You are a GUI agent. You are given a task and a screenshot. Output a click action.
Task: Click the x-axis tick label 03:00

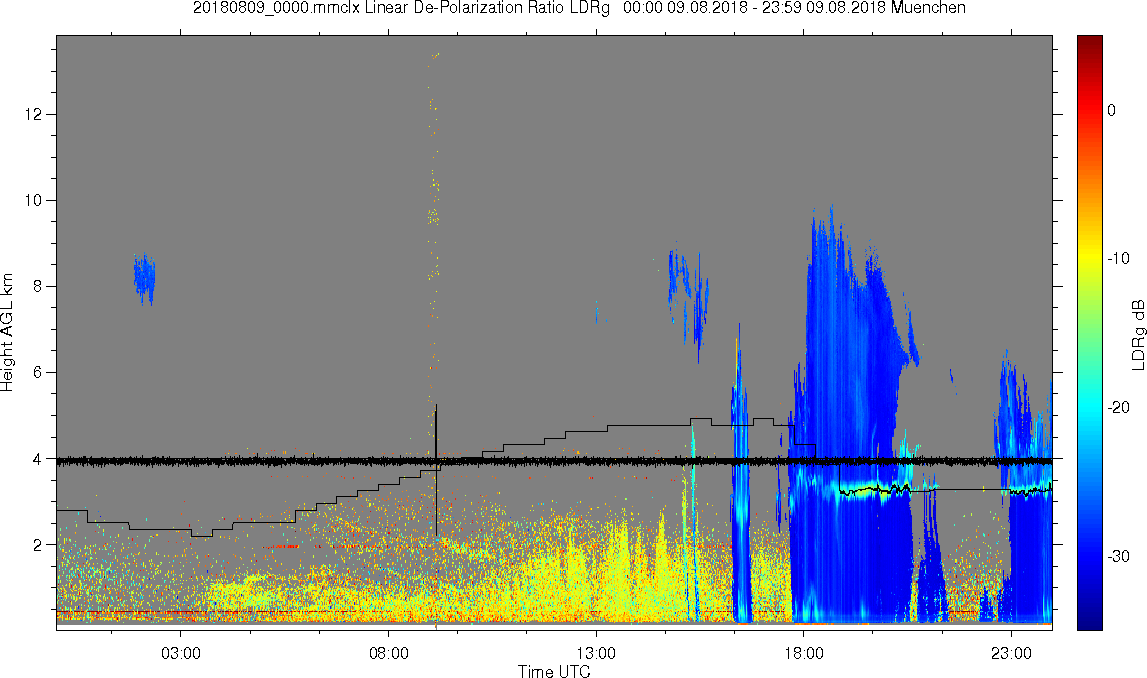(x=181, y=653)
